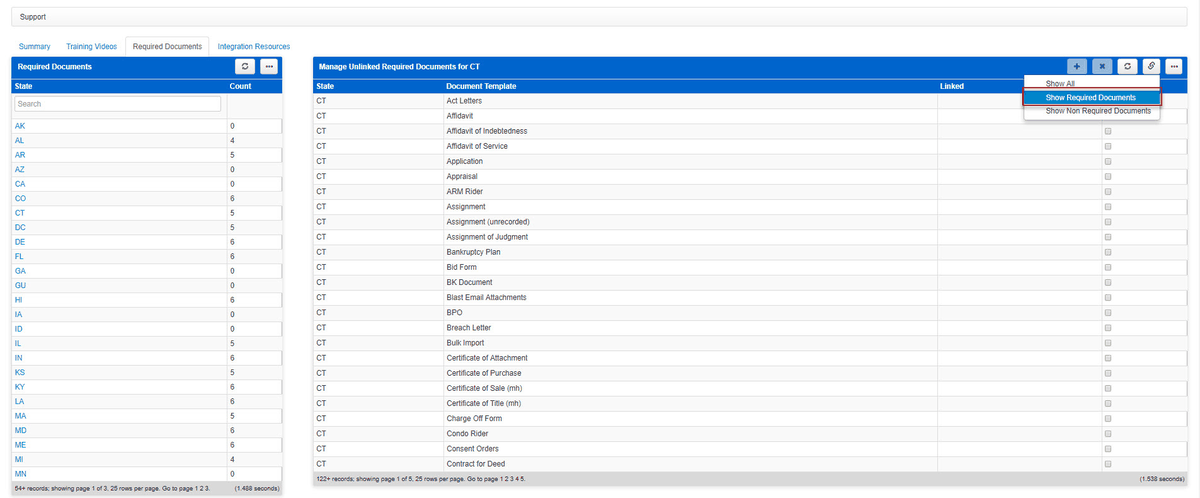
Task: Go to page 2 of Required Documents list
Action: [200, 488]
